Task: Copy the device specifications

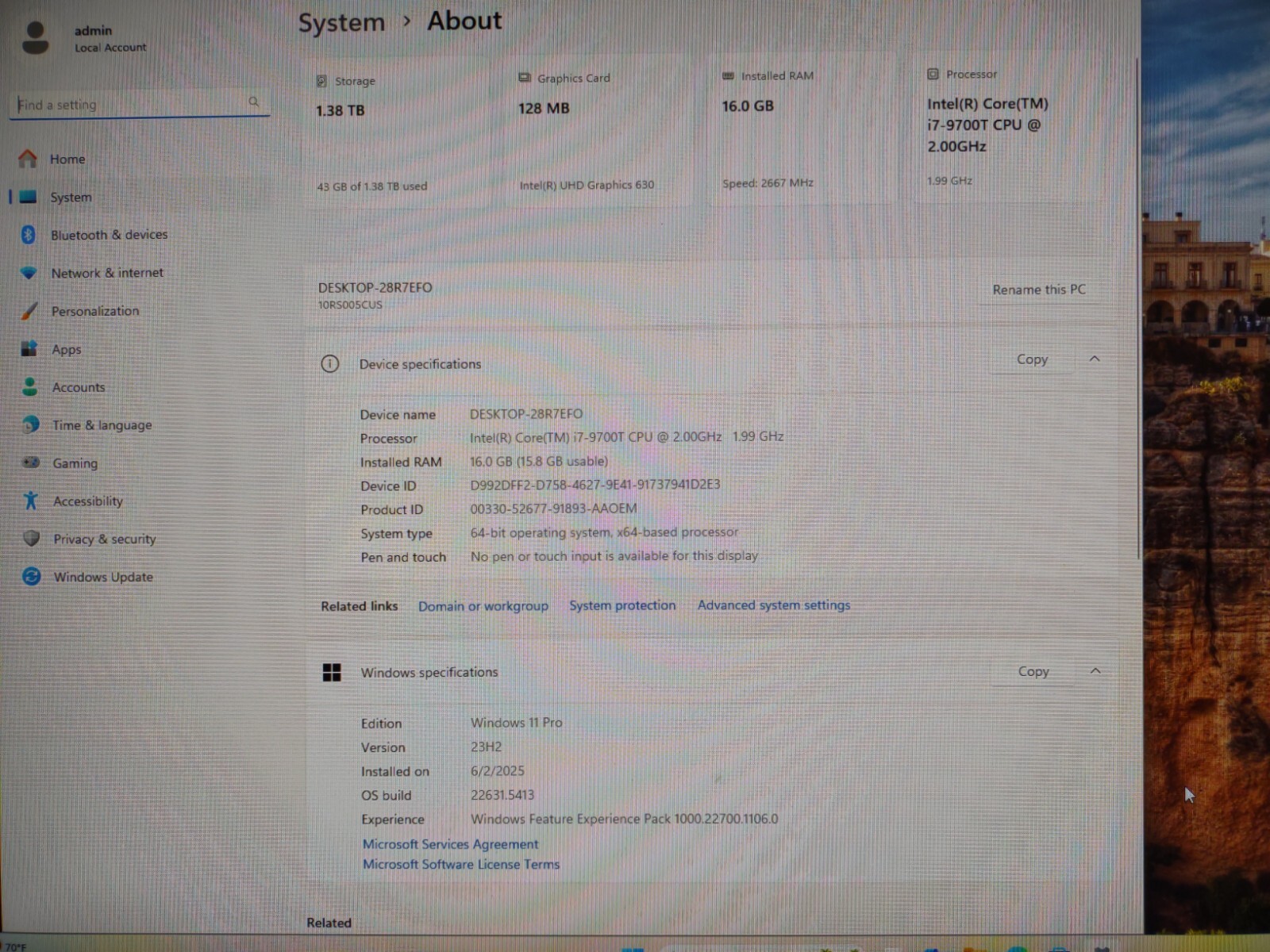Action: pyautogui.click(x=1033, y=359)
